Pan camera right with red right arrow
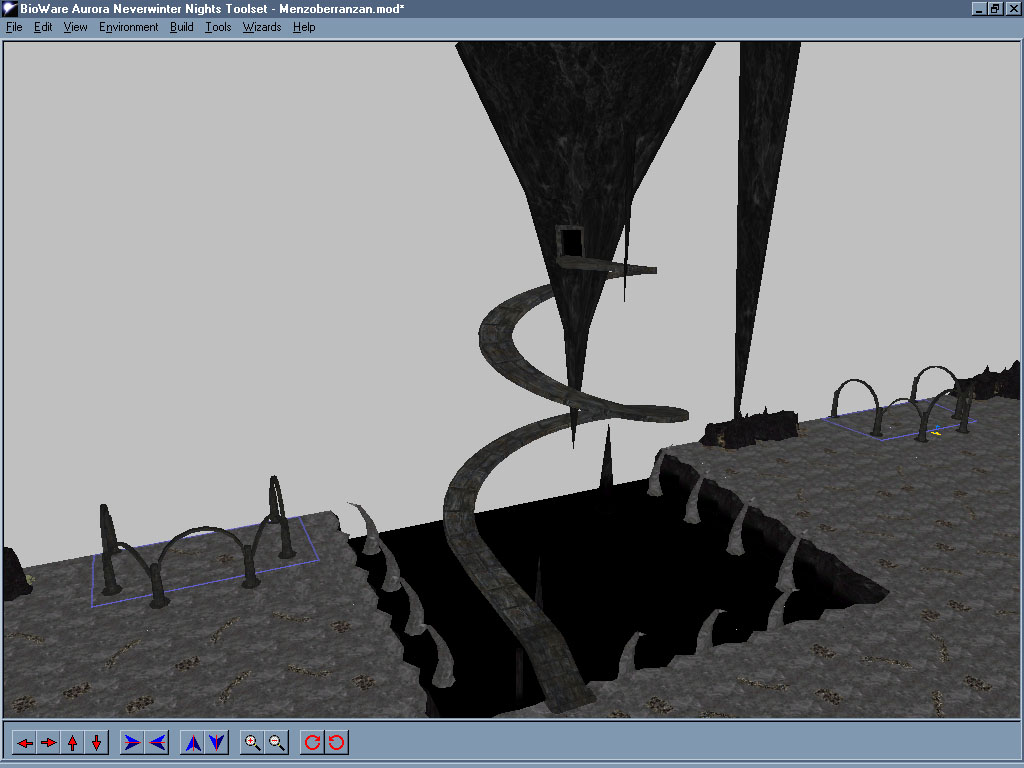Image resolution: width=1024 pixels, height=768 pixels. coord(49,743)
